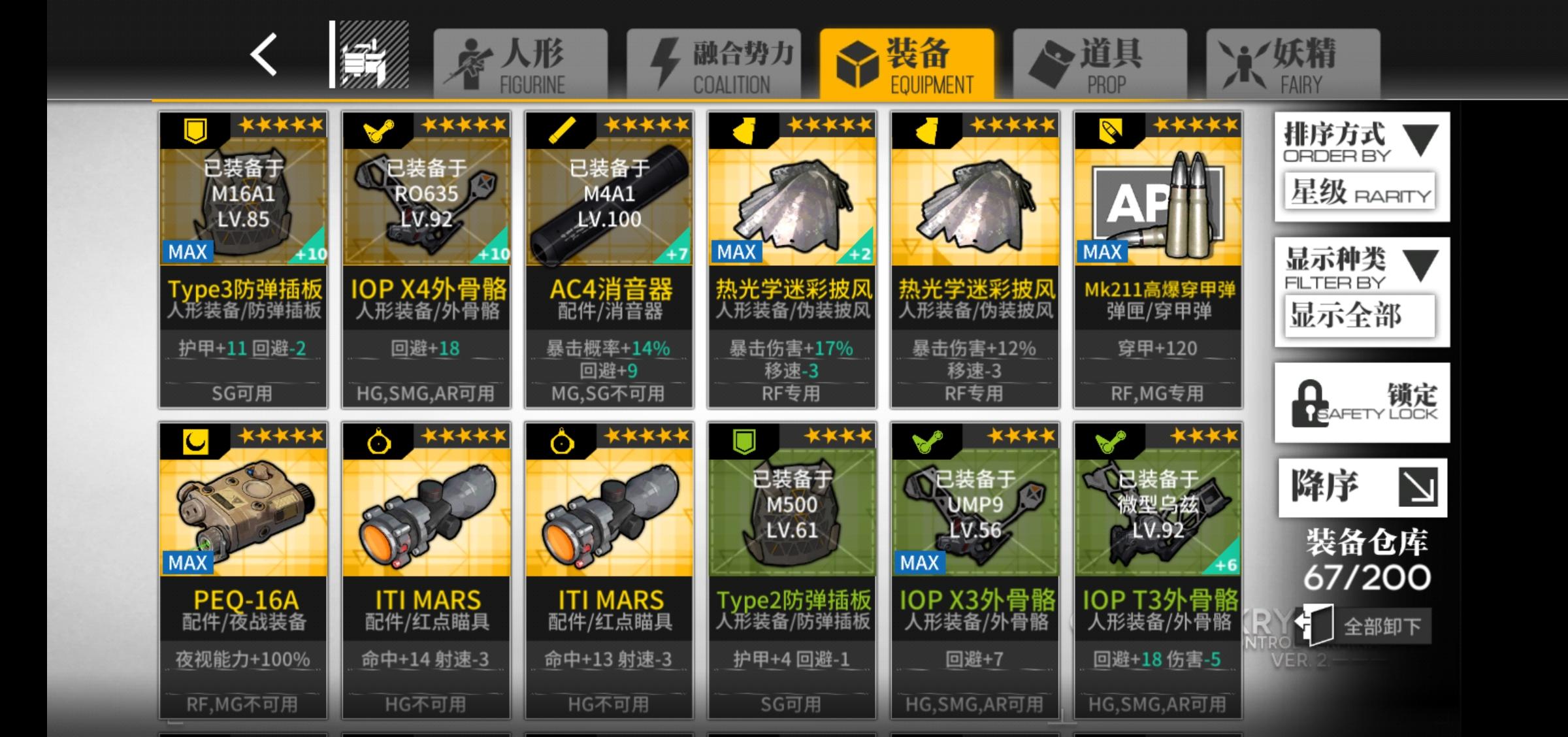Go back using the left arrow icon
This screenshot has height=737, width=1568.
pyautogui.click(x=264, y=55)
